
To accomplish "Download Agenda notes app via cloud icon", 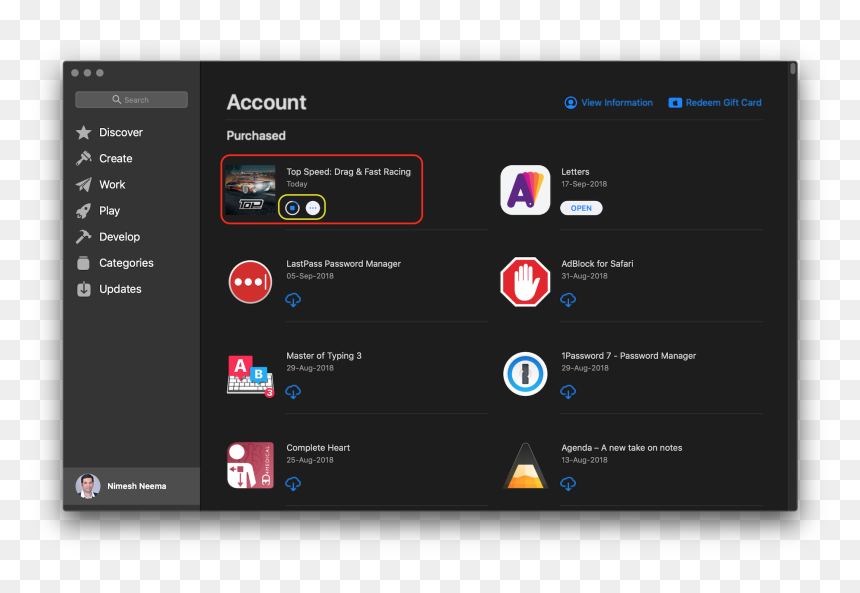I will [568, 484].
